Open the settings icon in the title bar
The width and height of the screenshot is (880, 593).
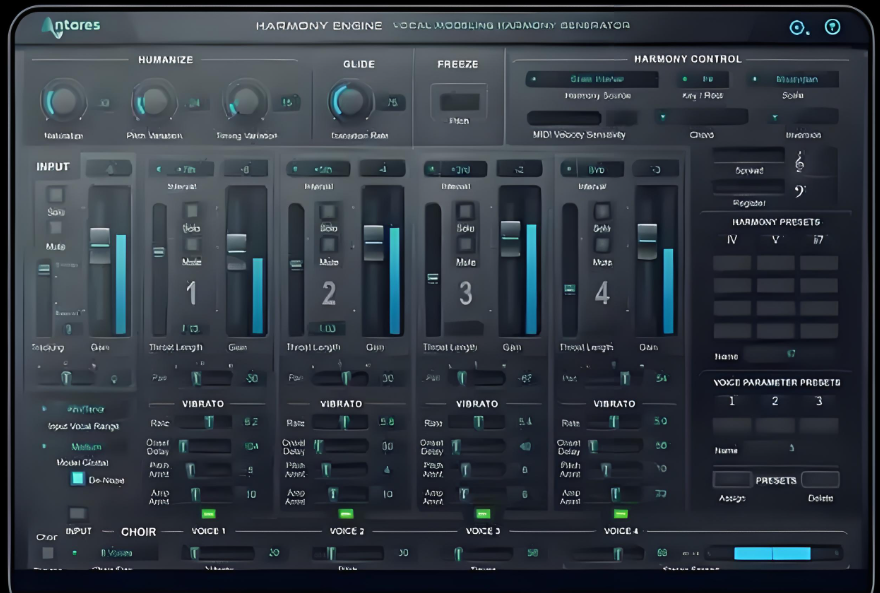coord(798,27)
